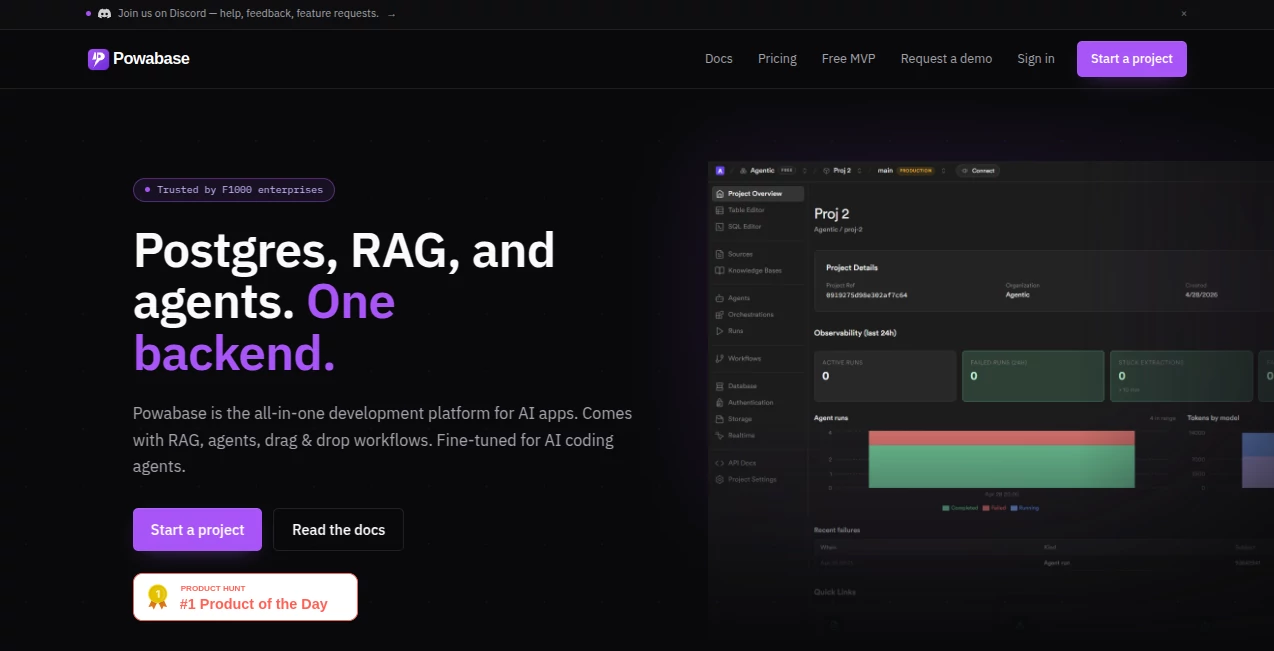Screen dimensions: 1274x651
Task: Open the Request a demo nav link
Action: [x=947, y=59]
